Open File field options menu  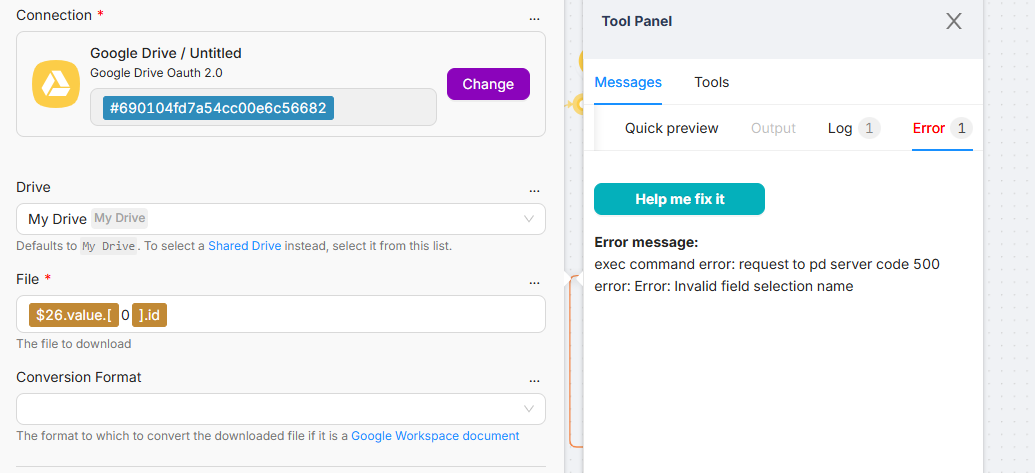(534, 281)
